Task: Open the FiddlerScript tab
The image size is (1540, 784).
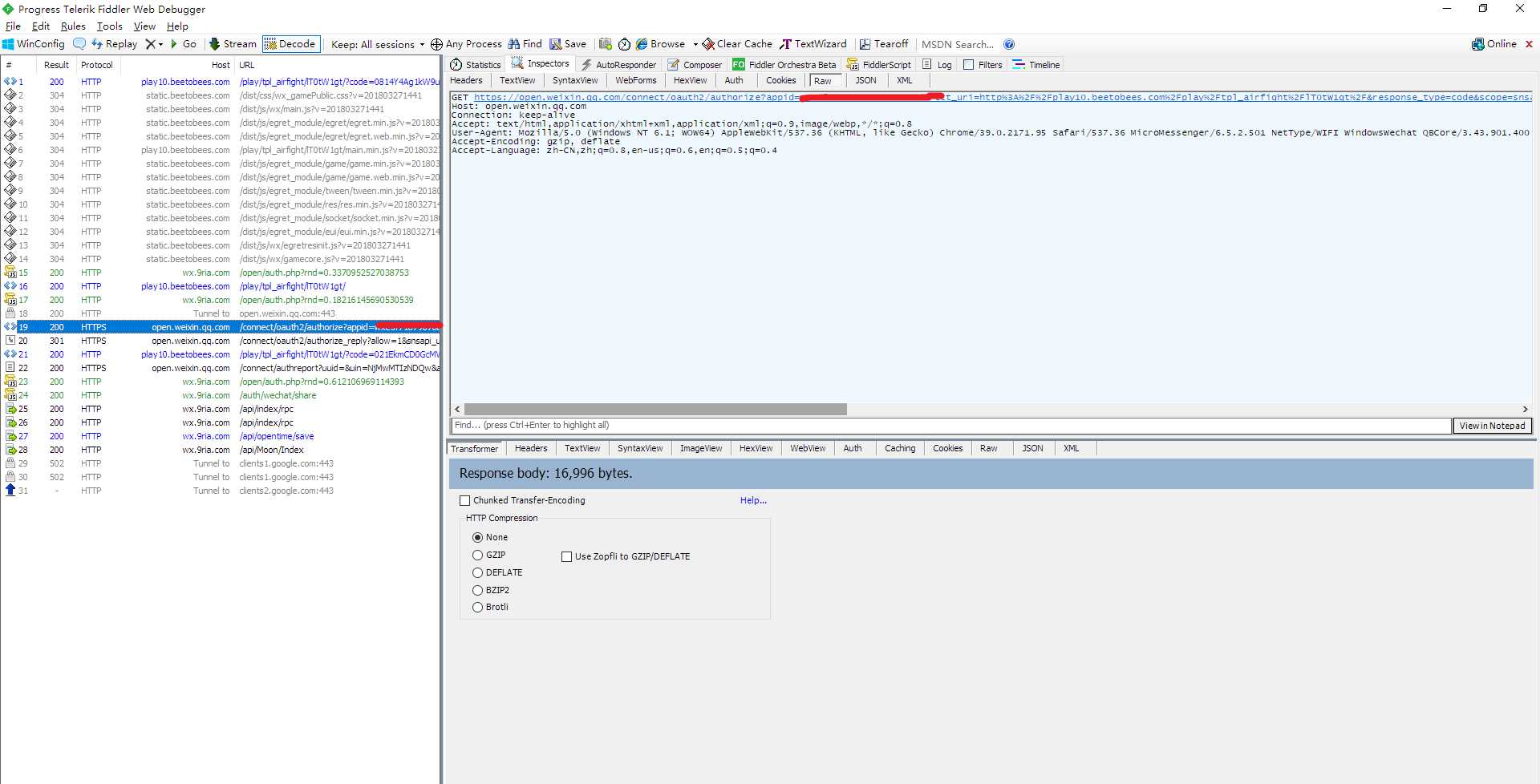Action: [879, 65]
